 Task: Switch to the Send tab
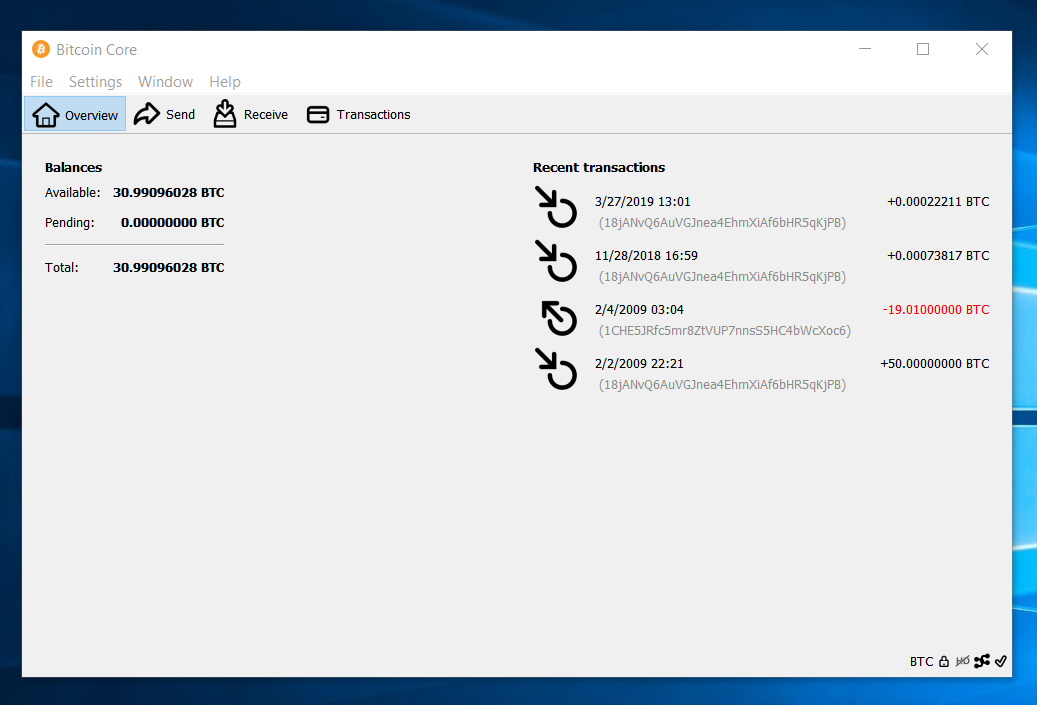coord(165,115)
